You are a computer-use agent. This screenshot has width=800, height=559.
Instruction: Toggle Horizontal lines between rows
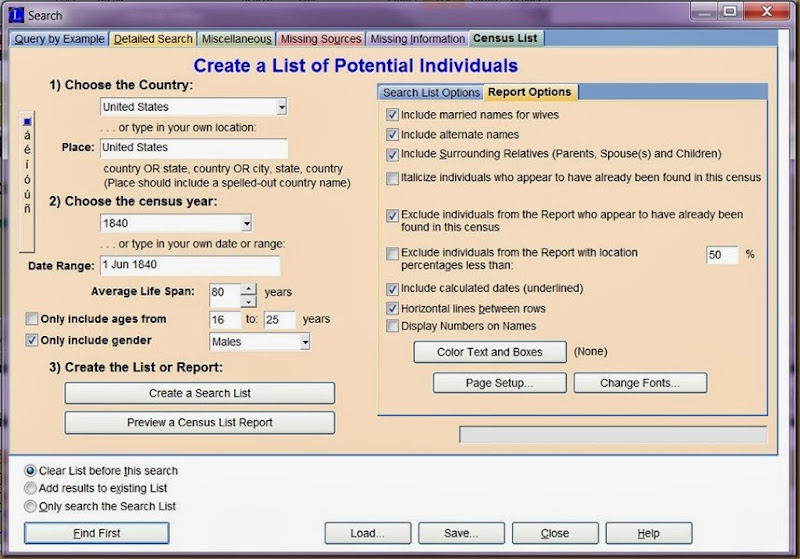392,309
